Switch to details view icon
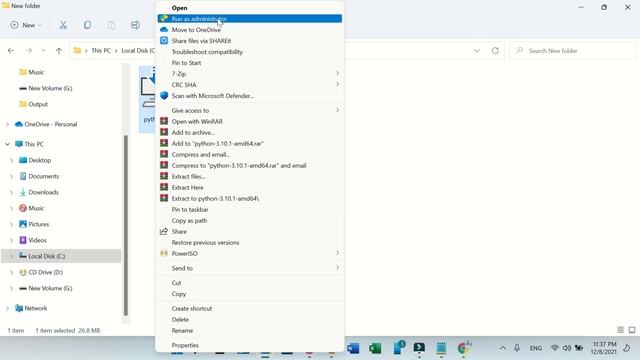The width and height of the screenshot is (640, 360). (x=620, y=330)
